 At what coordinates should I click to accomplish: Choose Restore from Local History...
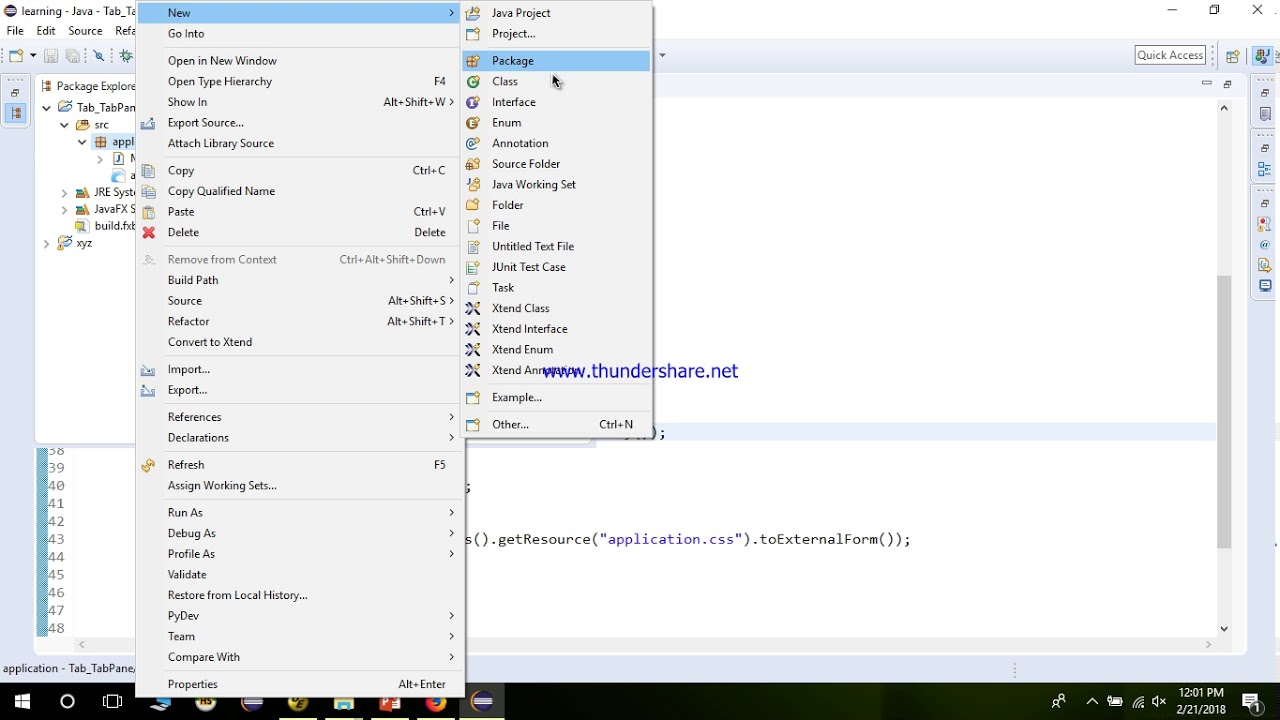pyautogui.click(x=299, y=596)
